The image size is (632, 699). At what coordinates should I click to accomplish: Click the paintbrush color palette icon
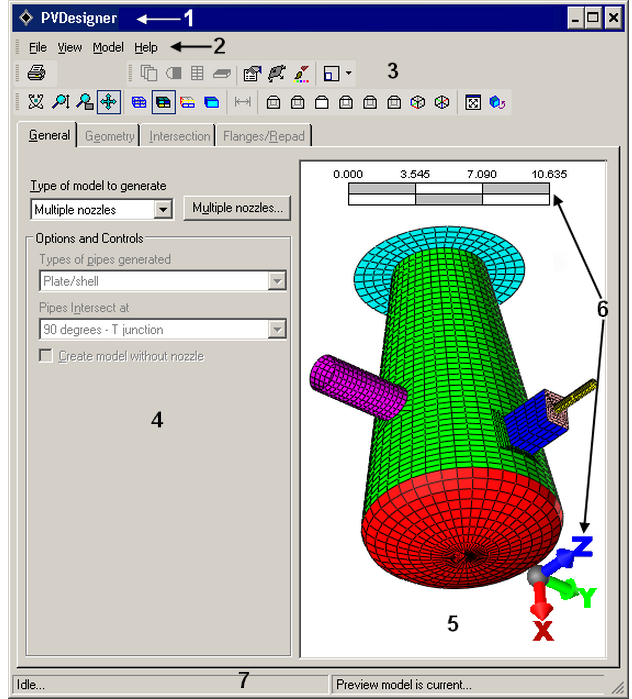click(x=302, y=74)
